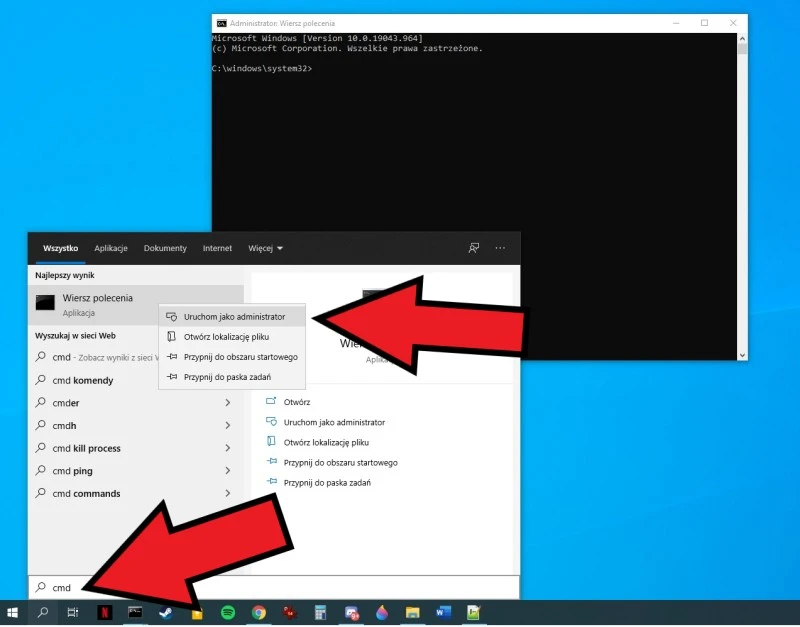Switch to the "Aplikacje" tab
The width and height of the screenshot is (800, 627).
110,248
